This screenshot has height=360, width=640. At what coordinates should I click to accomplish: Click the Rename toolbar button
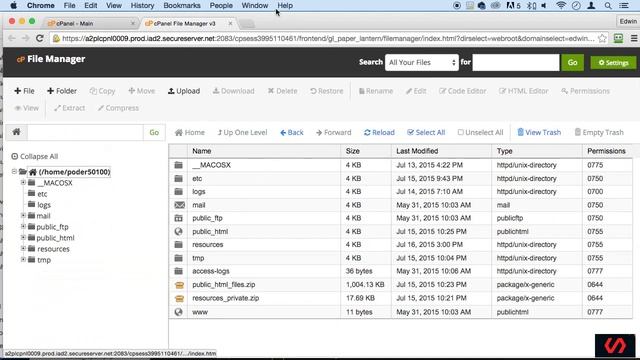point(376,91)
